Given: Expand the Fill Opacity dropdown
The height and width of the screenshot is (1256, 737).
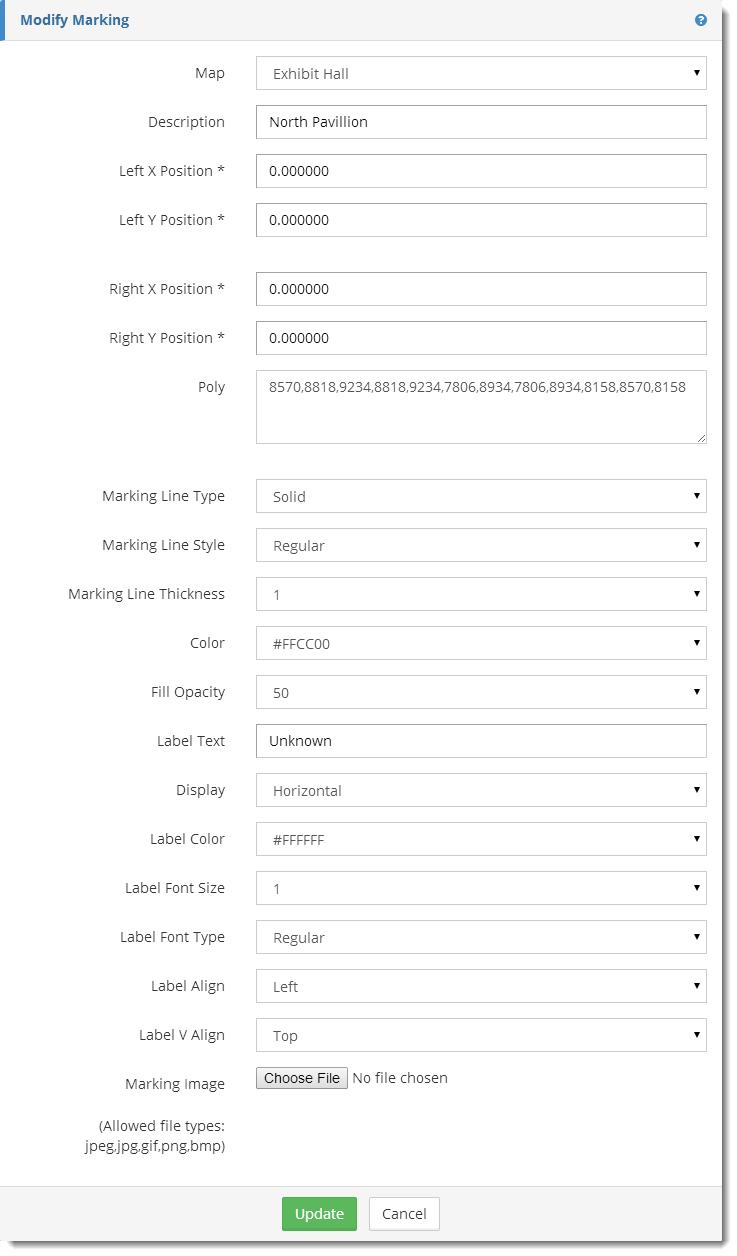Looking at the screenshot, I should point(481,692).
